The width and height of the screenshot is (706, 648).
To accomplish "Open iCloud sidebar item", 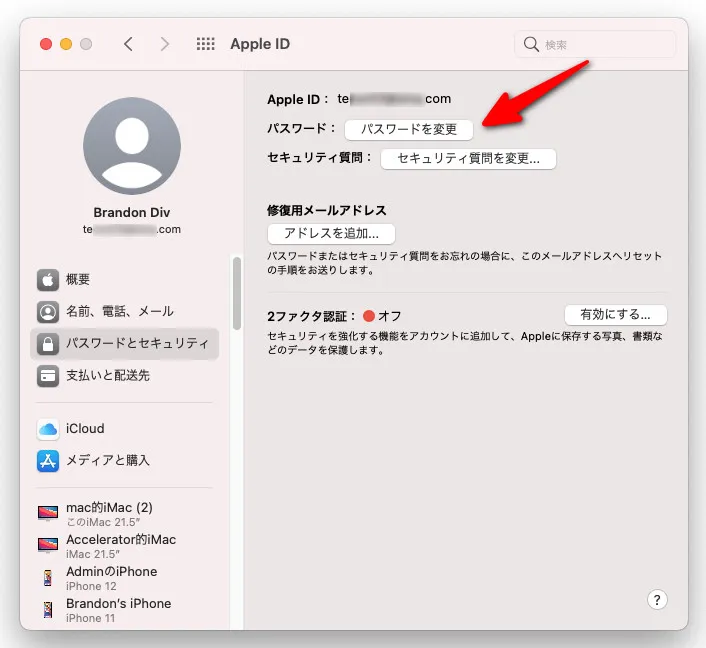I will (x=124, y=429).
